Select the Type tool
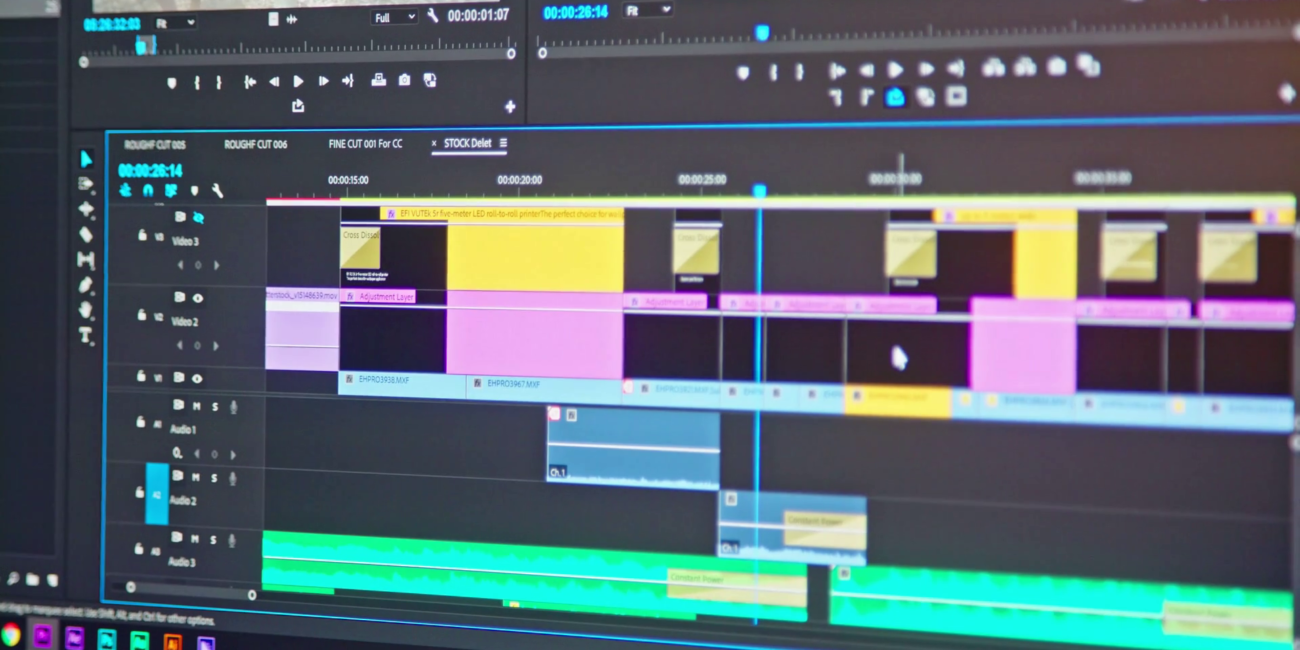Image resolution: width=1300 pixels, height=650 pixels. (86, 335)
